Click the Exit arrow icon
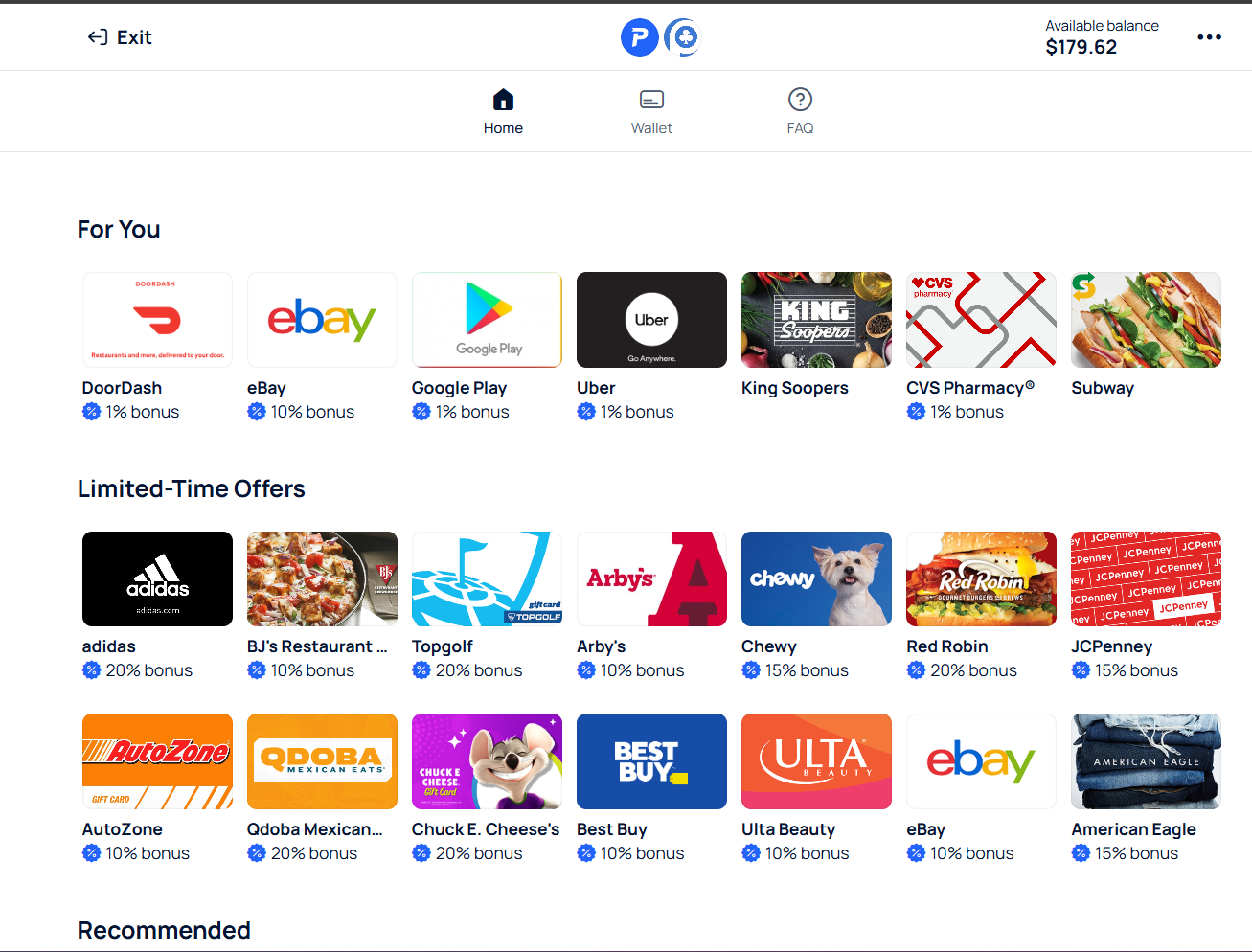 point(98,37)
